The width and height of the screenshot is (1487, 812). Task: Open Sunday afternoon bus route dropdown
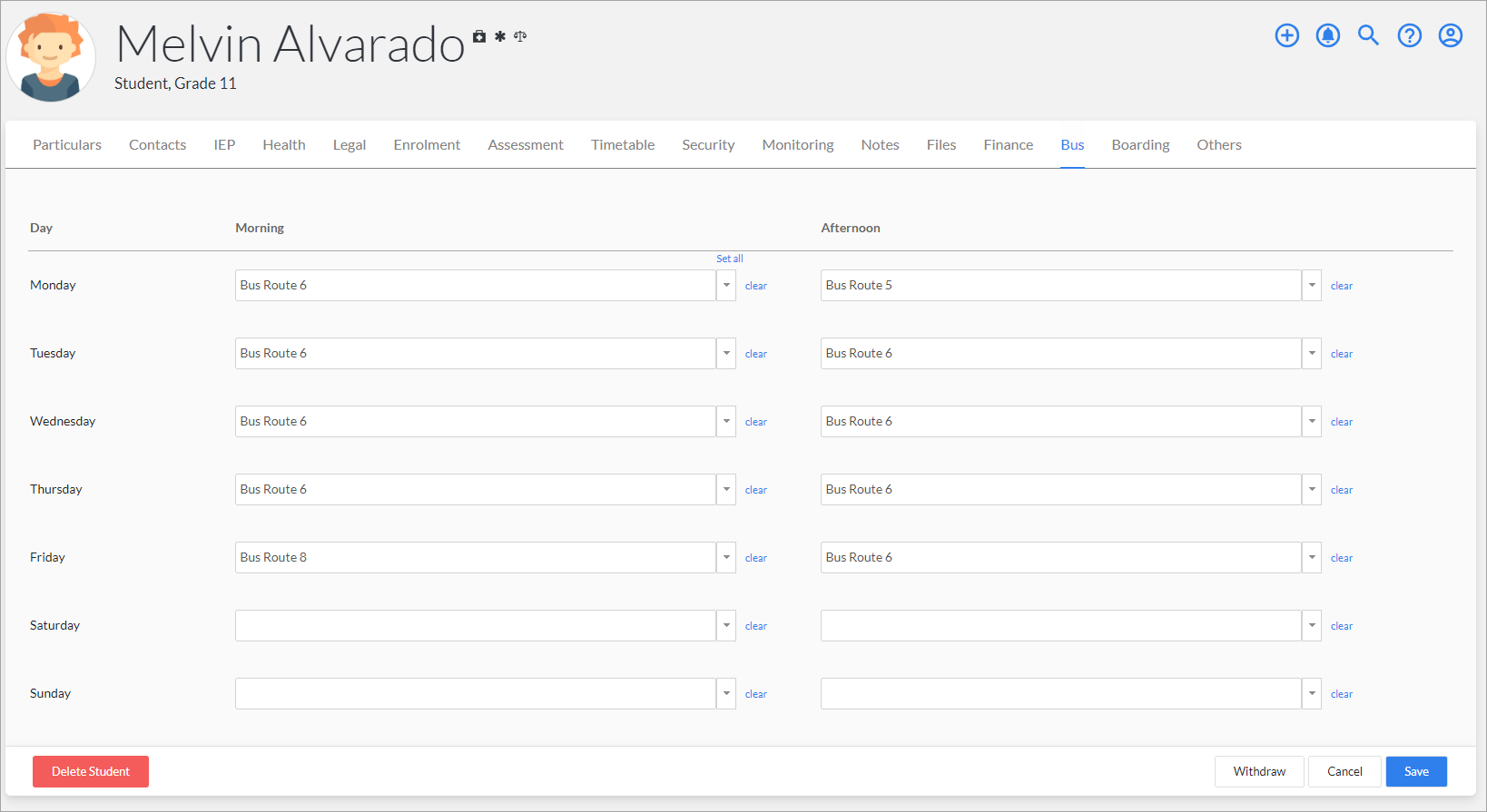pyautogui.click(x=1311, y=693)
